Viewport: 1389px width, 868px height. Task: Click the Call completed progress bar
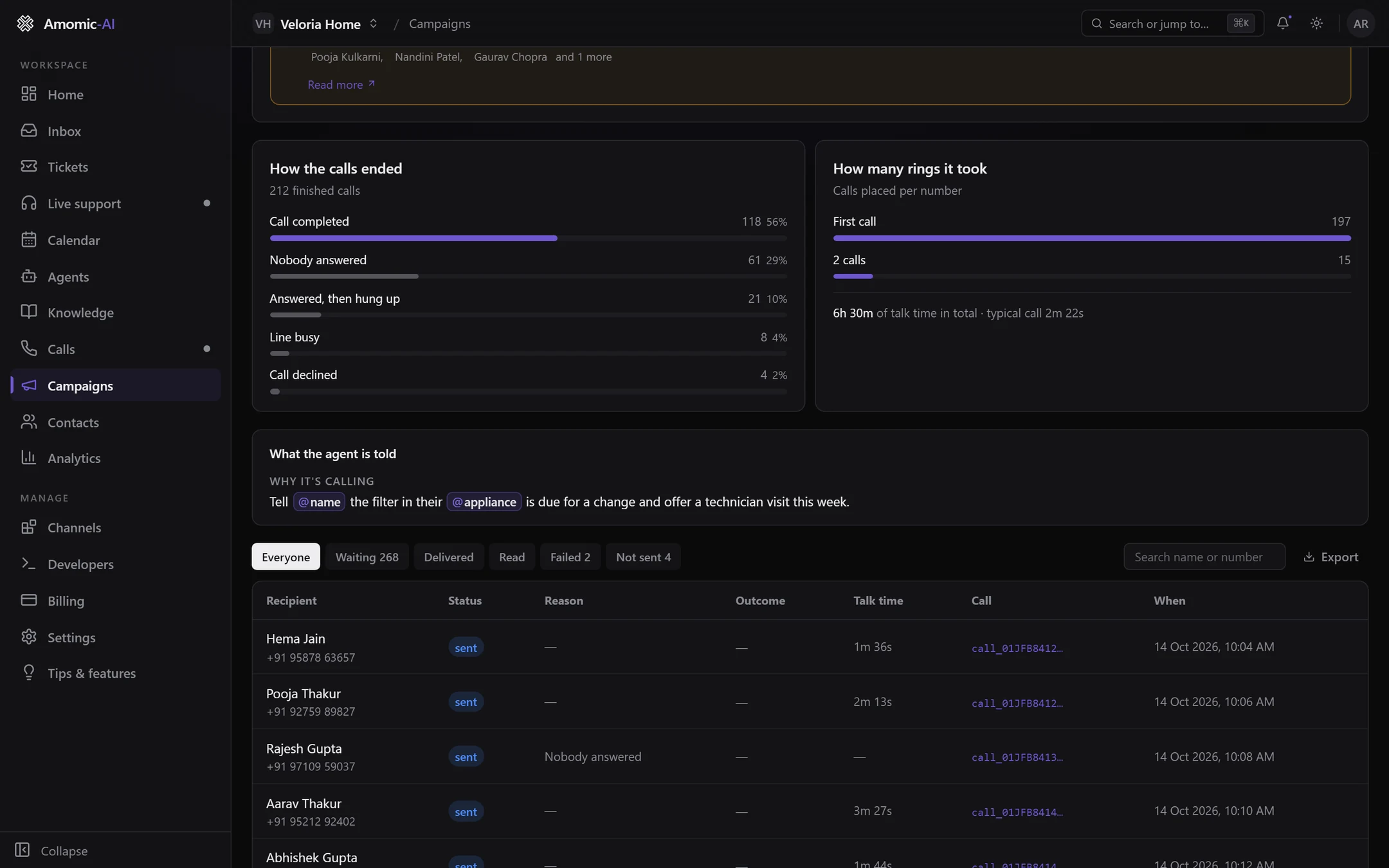(x=529, y=239)
